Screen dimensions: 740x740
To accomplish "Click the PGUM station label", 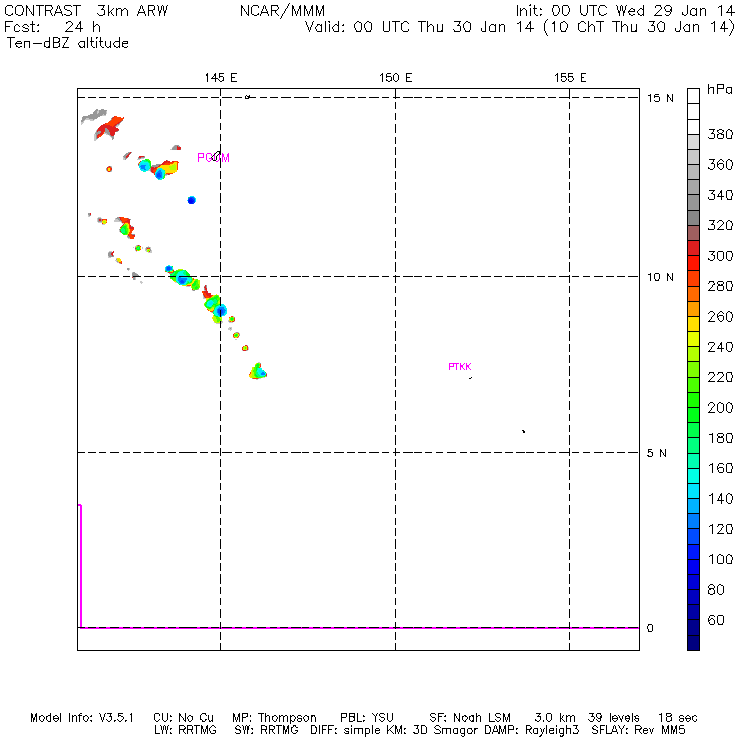I will (x=213, y=158).
